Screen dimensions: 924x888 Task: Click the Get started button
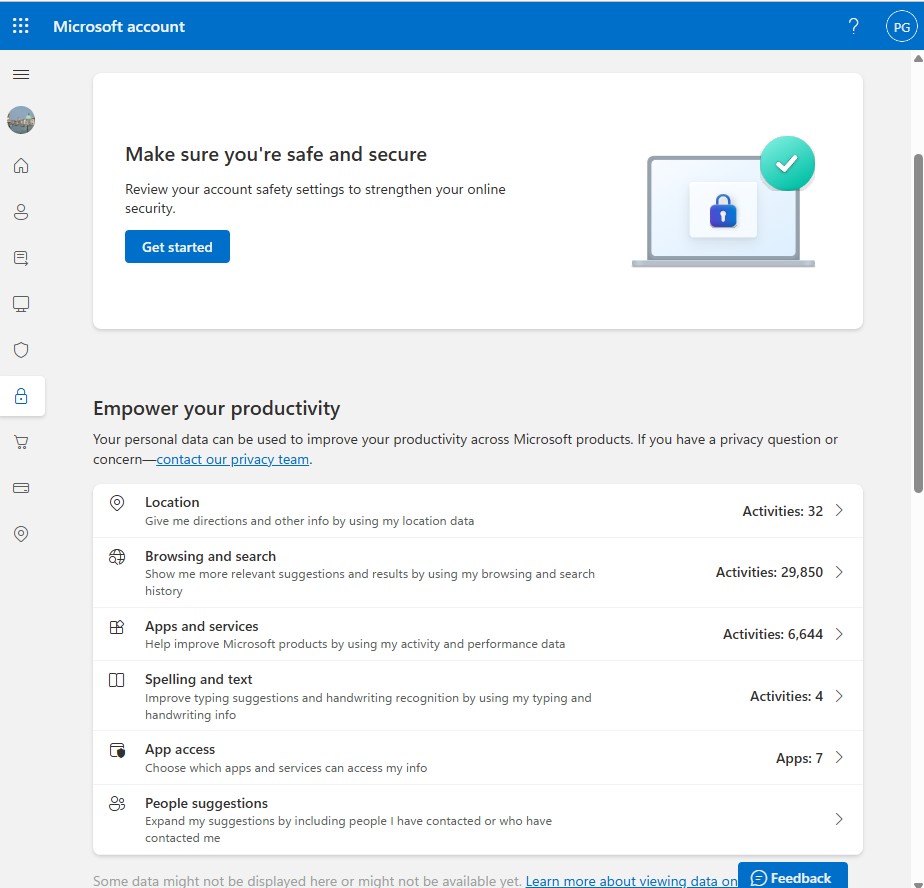click(177, 245)
